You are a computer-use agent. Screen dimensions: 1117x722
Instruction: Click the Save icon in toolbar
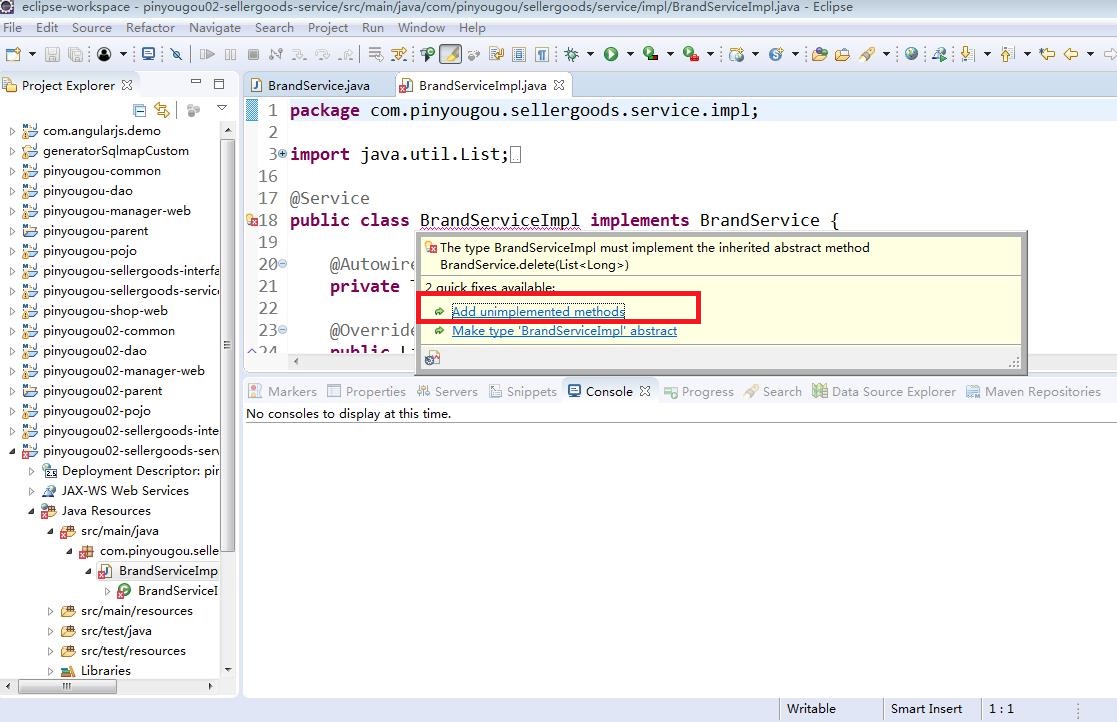pos(52,54)
